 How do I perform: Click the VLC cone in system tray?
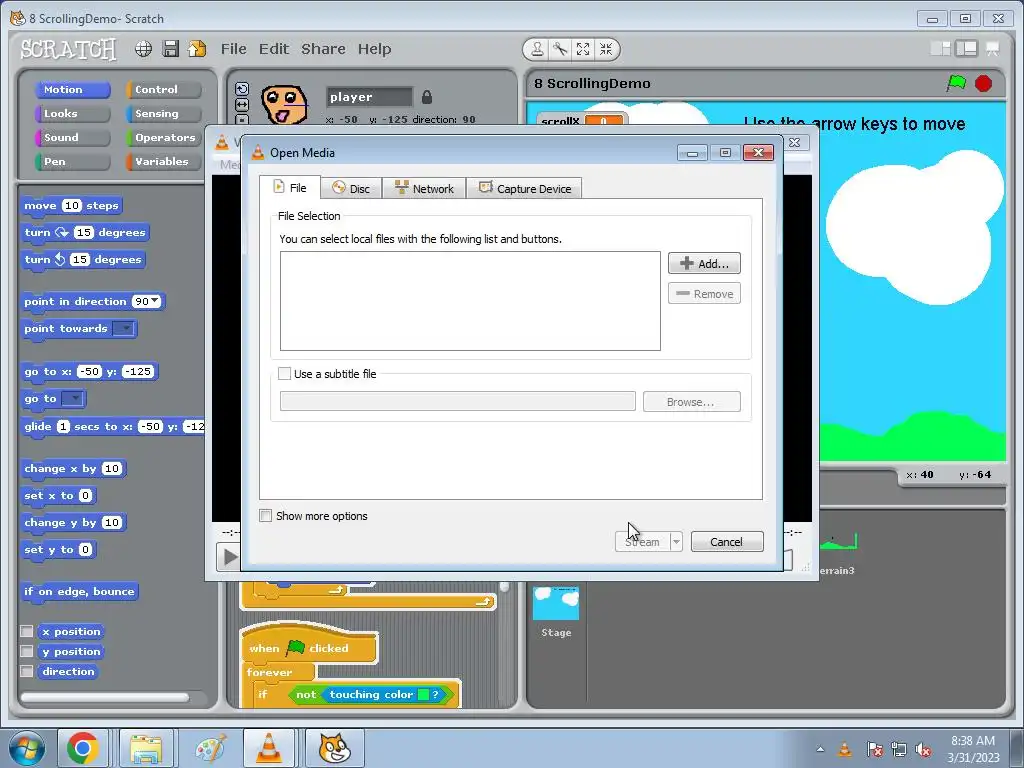[844, 749]
